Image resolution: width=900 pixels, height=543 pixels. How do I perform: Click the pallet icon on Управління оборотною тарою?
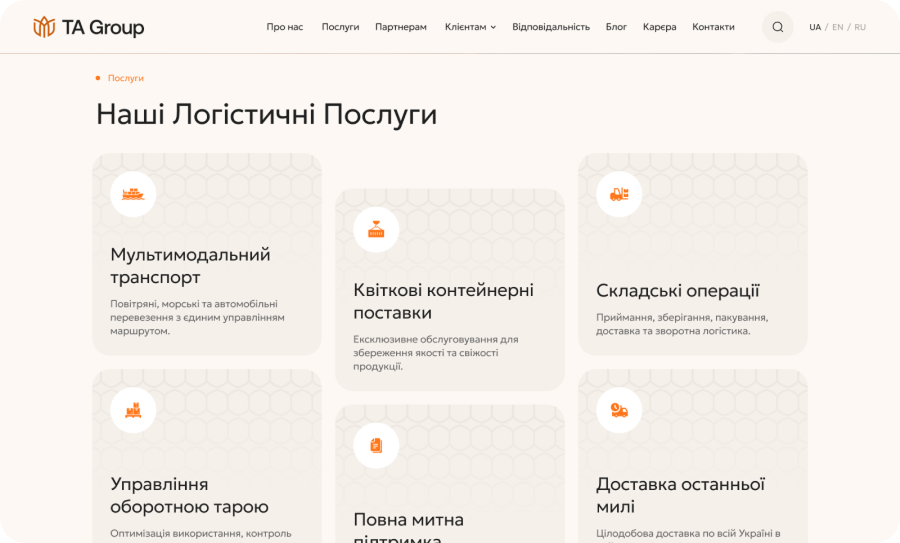tap(133, 410)
